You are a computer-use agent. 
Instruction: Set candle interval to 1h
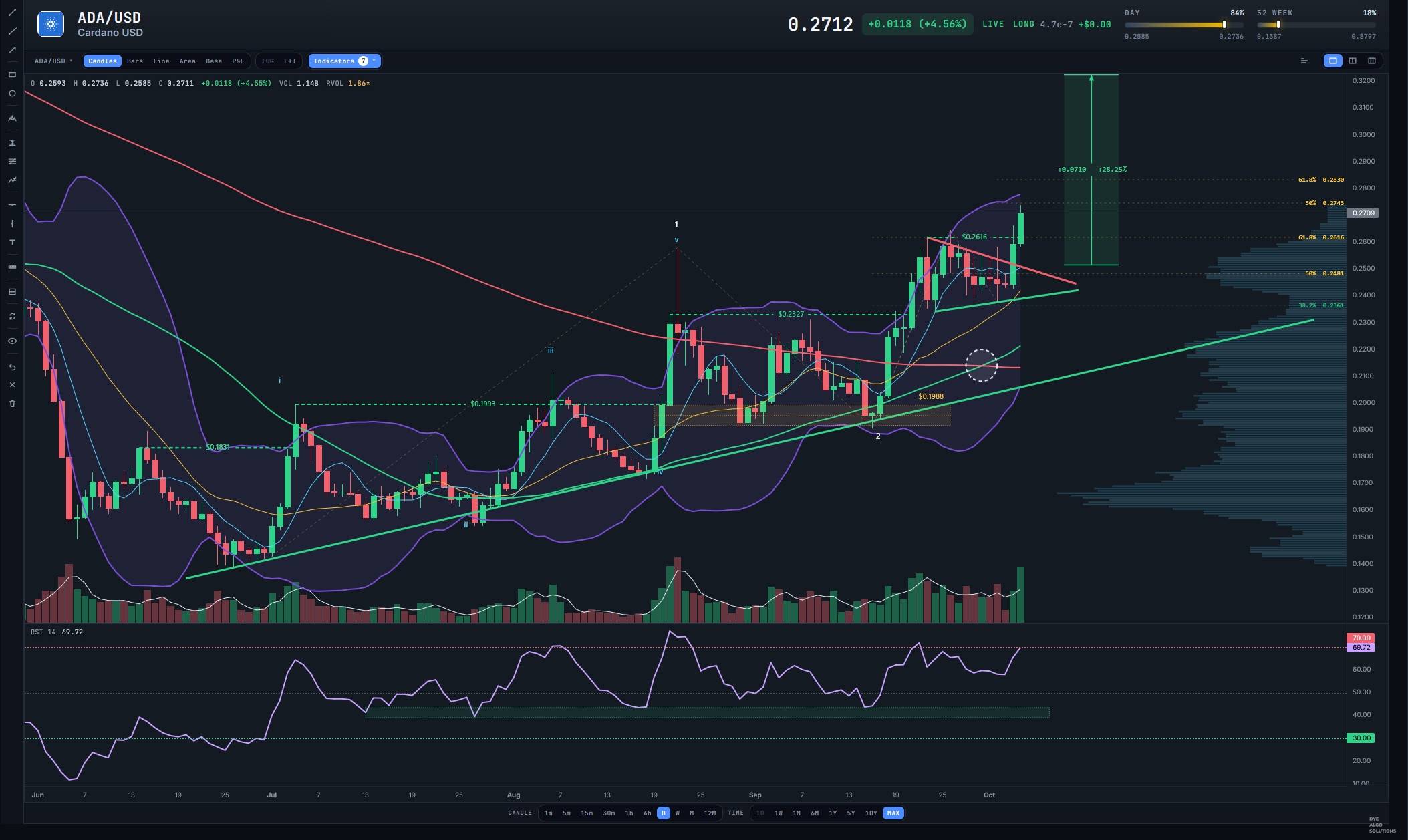tap(629, 813)
